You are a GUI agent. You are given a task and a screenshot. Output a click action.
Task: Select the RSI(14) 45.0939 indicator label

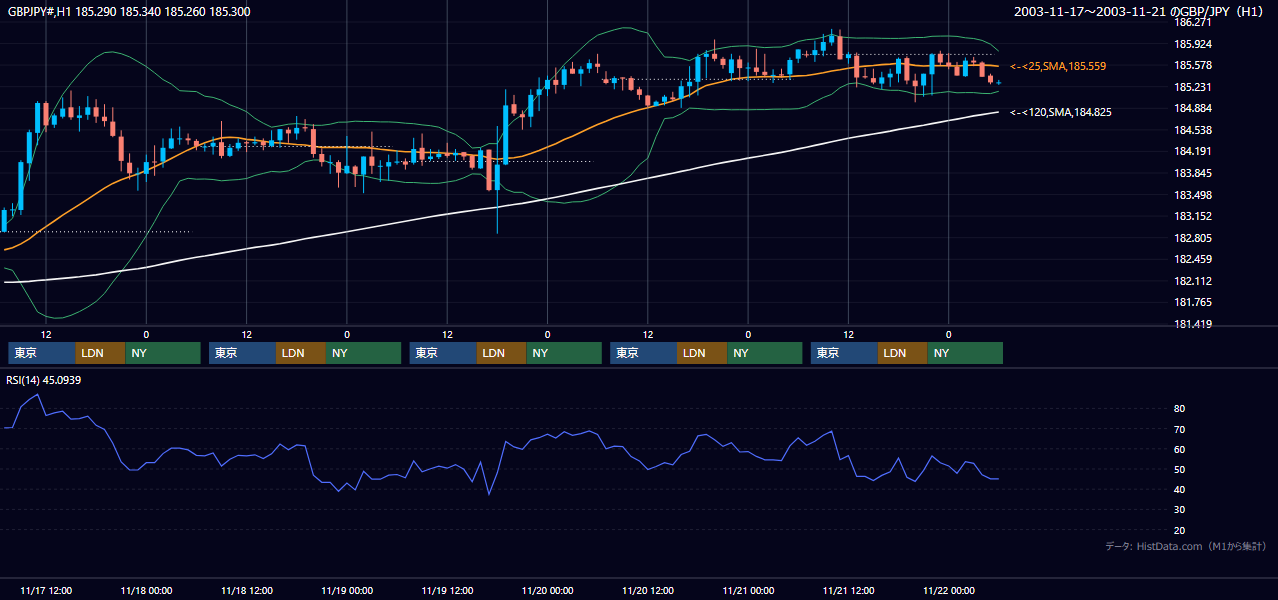point(43,380)
